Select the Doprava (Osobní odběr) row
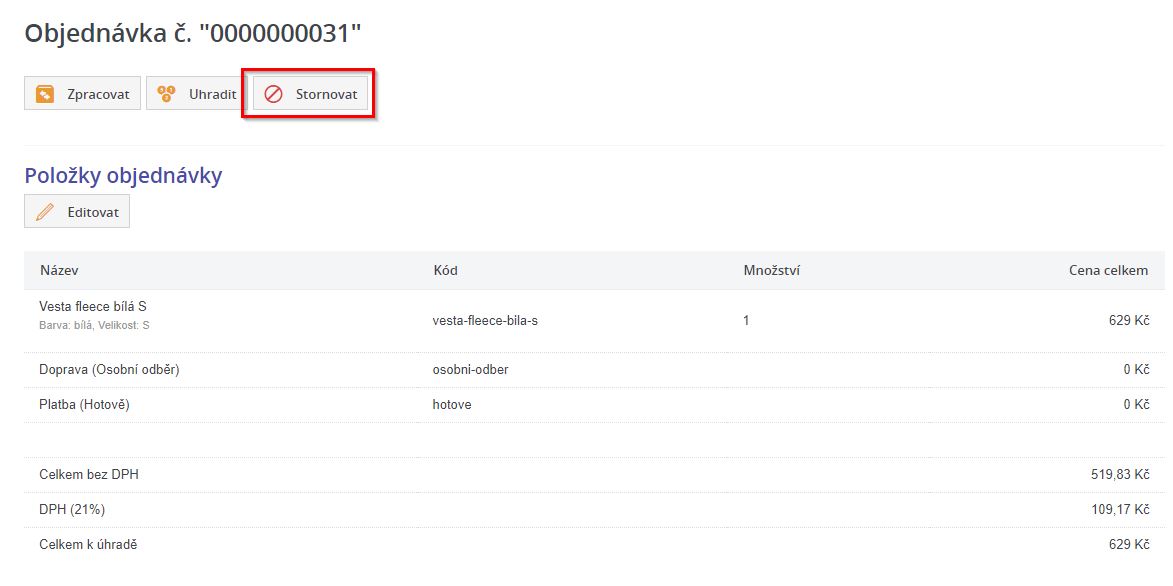 [109, 370]
